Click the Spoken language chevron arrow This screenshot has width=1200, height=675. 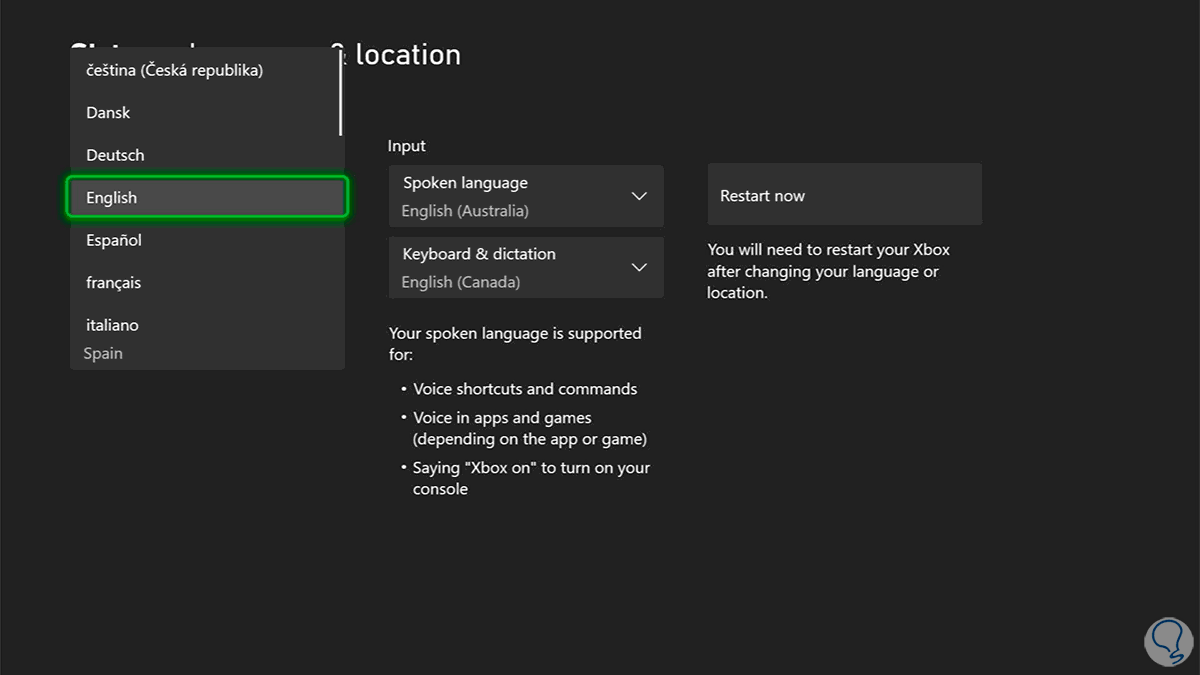tap(640, 196)
